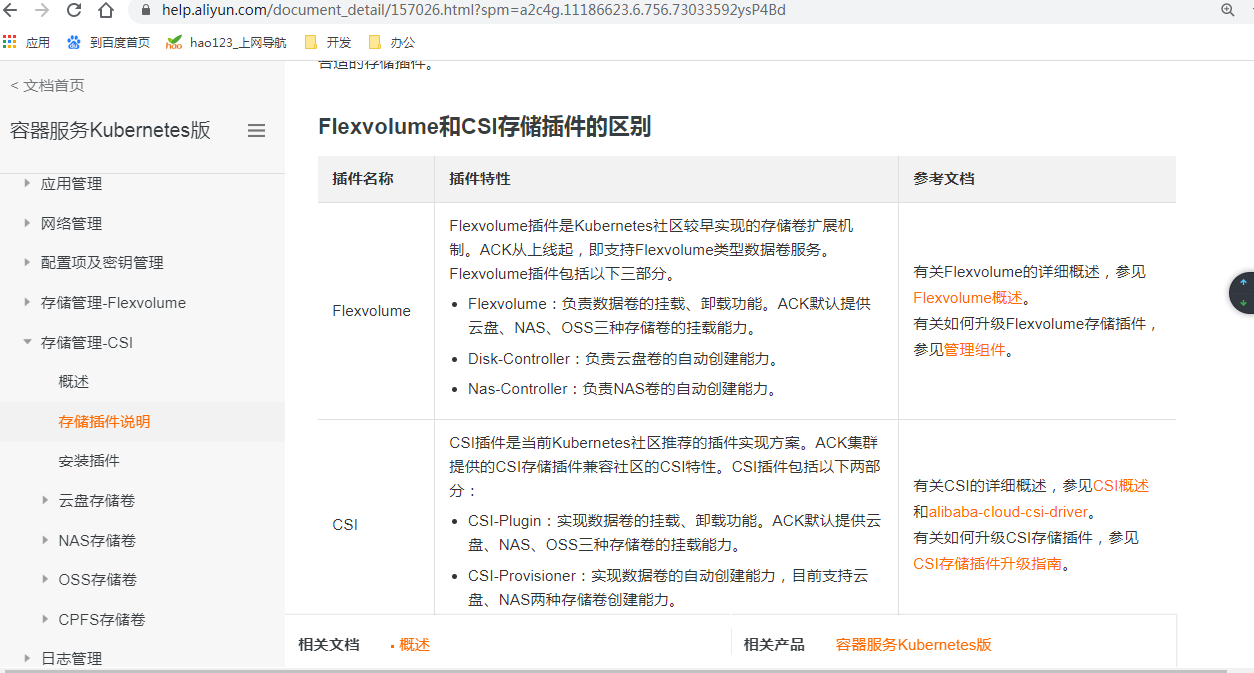The image size is (1254, 673).
Task: Open the CSI存储插件升级指南 link
Action: 987,563
